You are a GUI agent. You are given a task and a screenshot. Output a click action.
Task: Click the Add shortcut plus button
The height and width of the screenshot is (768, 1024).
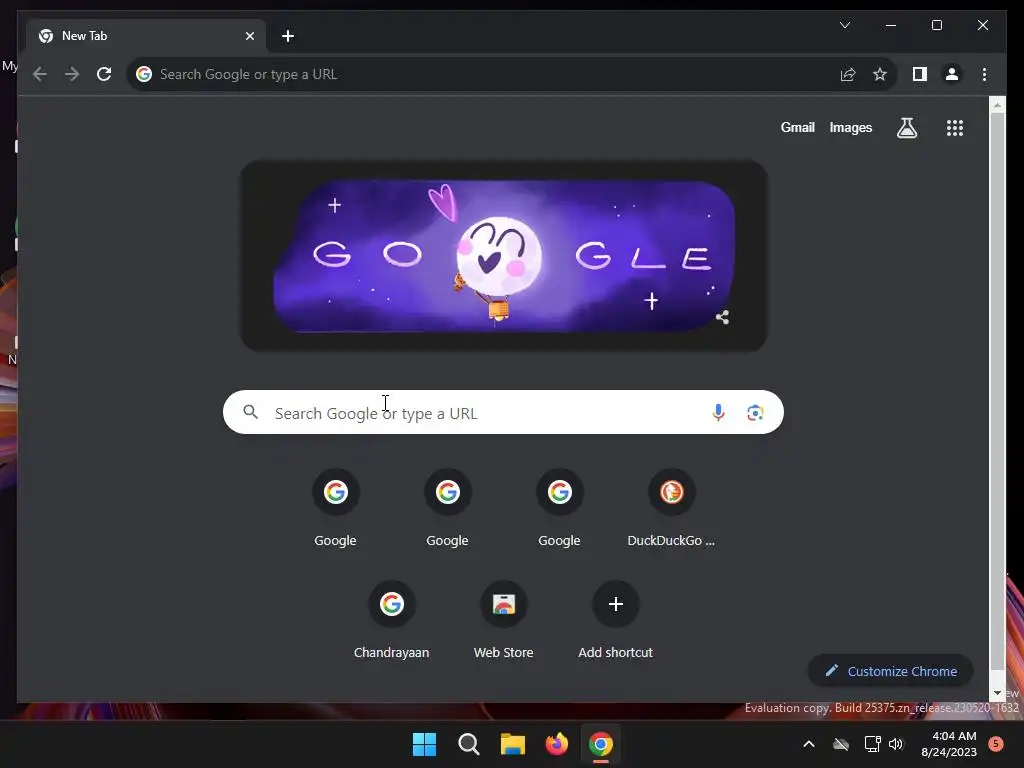pos(615,604)
